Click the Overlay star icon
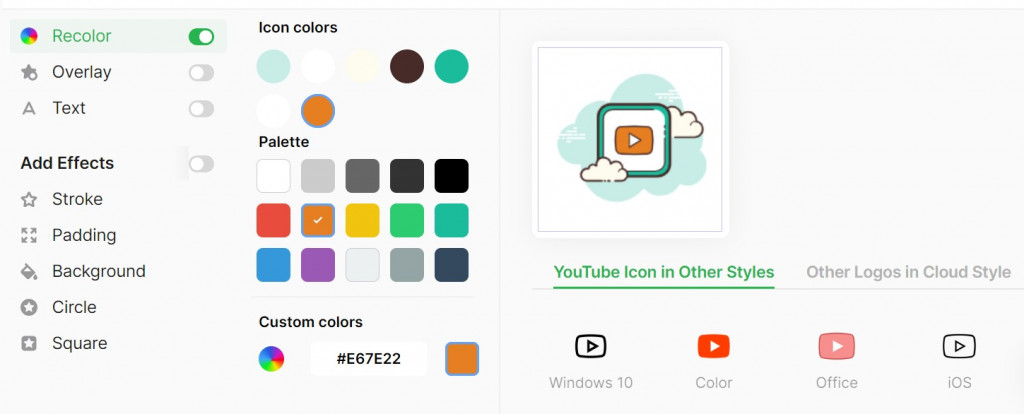 pyautogui.click(x=29, y=72)
